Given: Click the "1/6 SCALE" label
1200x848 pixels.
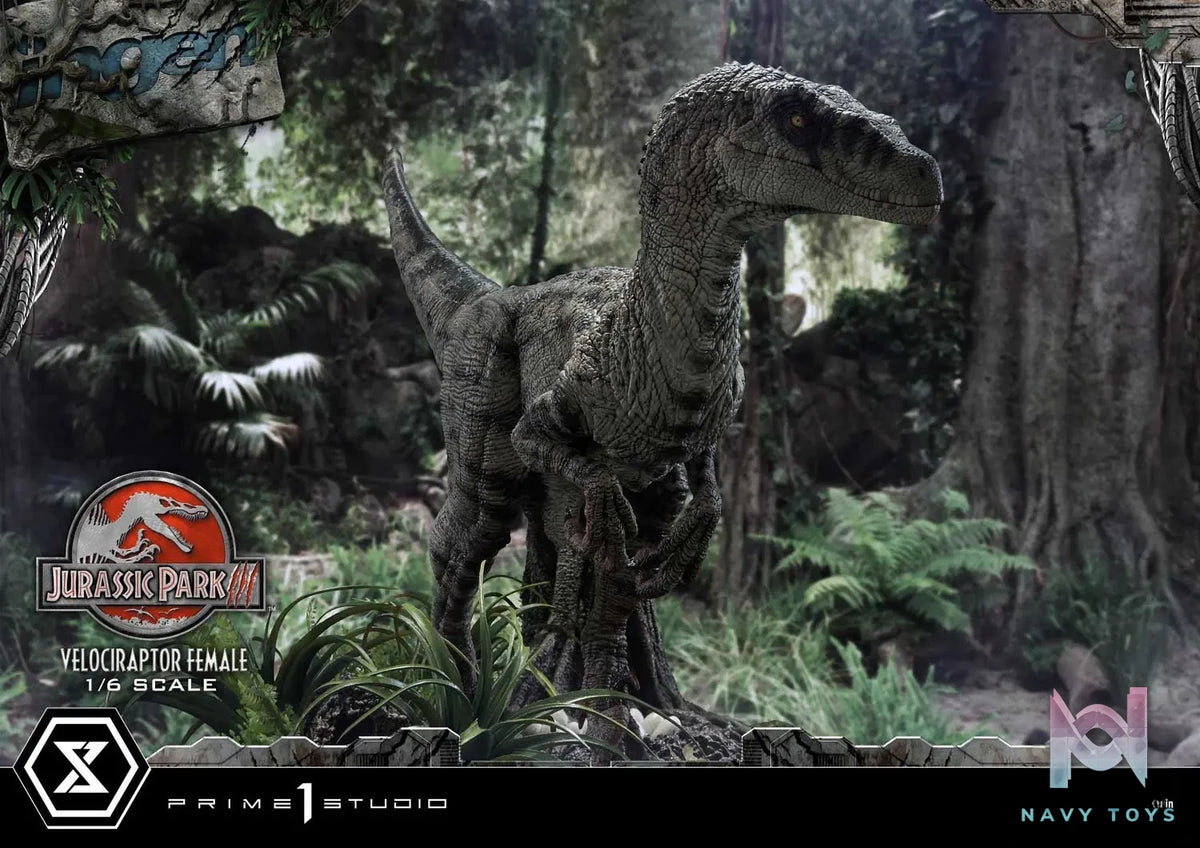Looking at the screenshot, I should [x=150, y=685].
